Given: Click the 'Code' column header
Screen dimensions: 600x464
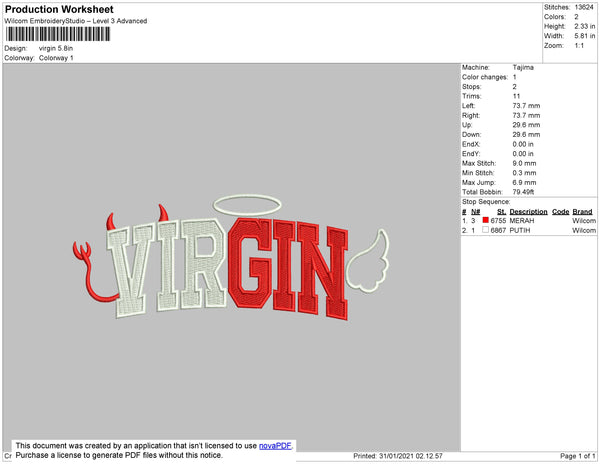Looking at the screenshot, I should point(561,212).
